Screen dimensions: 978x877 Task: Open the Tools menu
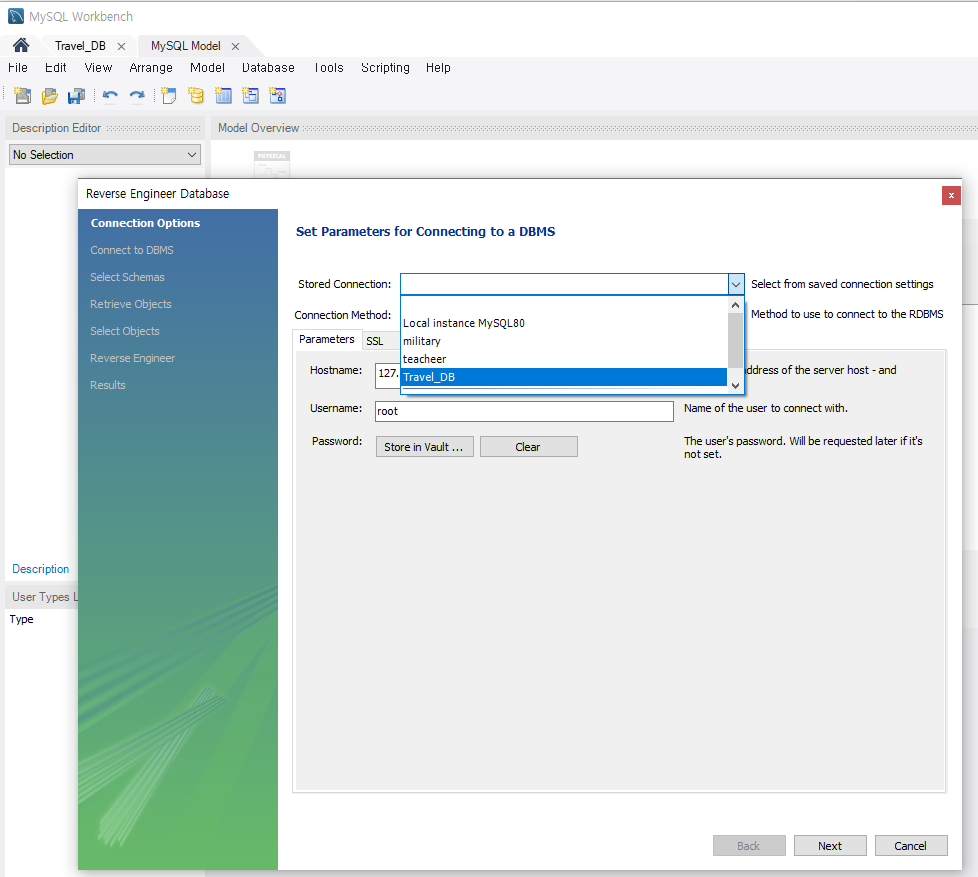pyautogui.click(x=329, y=67)
